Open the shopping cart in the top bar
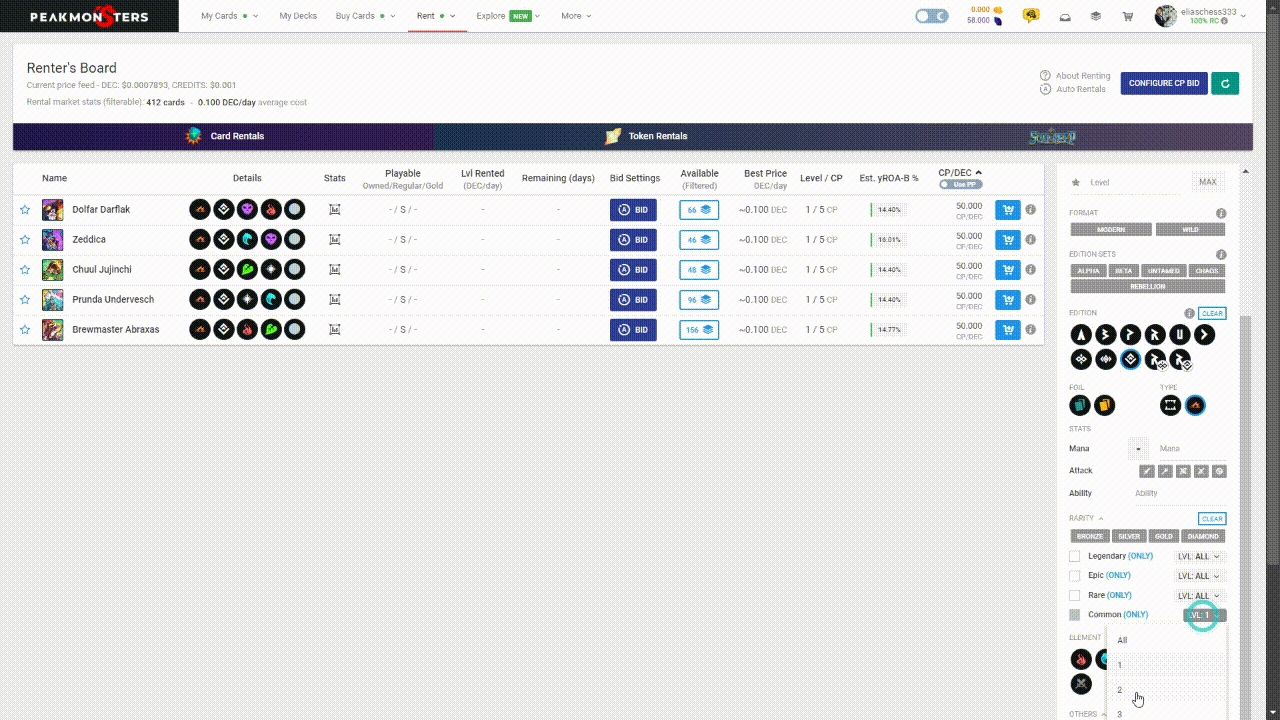Screen dimensions: 1280x720 [1128, 16]
